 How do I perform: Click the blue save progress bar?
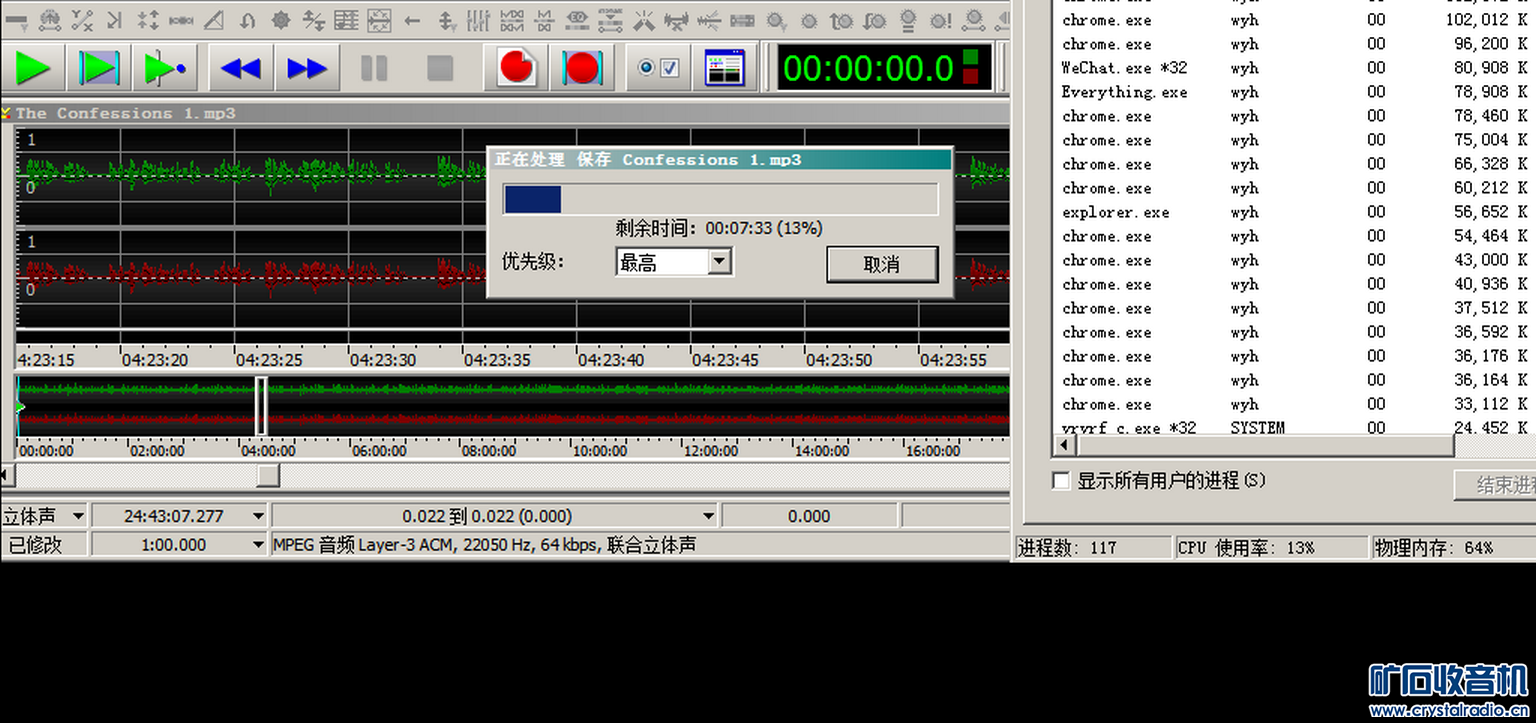[720, 199]
